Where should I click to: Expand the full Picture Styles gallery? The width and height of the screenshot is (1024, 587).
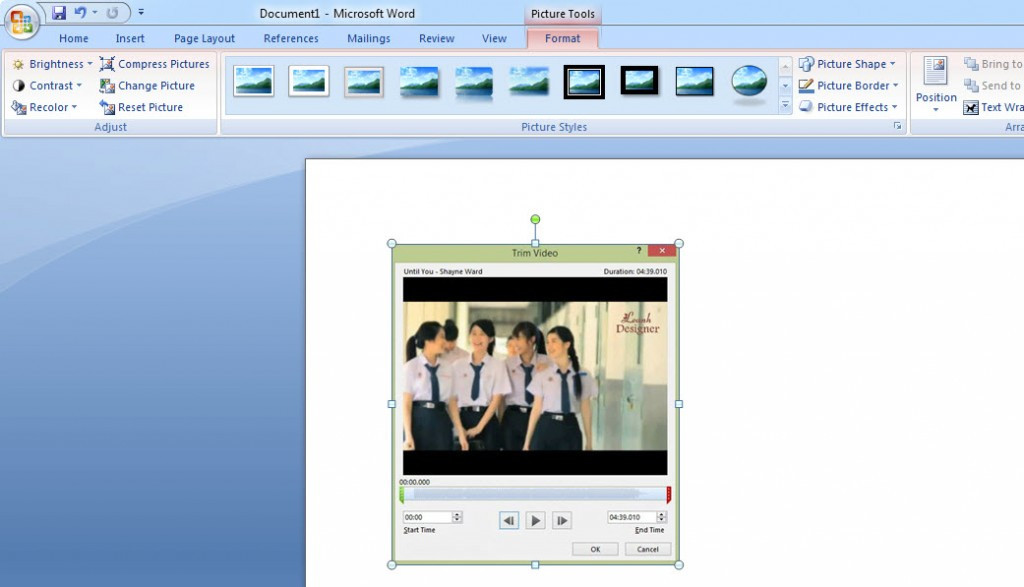(x=786, y=105)
